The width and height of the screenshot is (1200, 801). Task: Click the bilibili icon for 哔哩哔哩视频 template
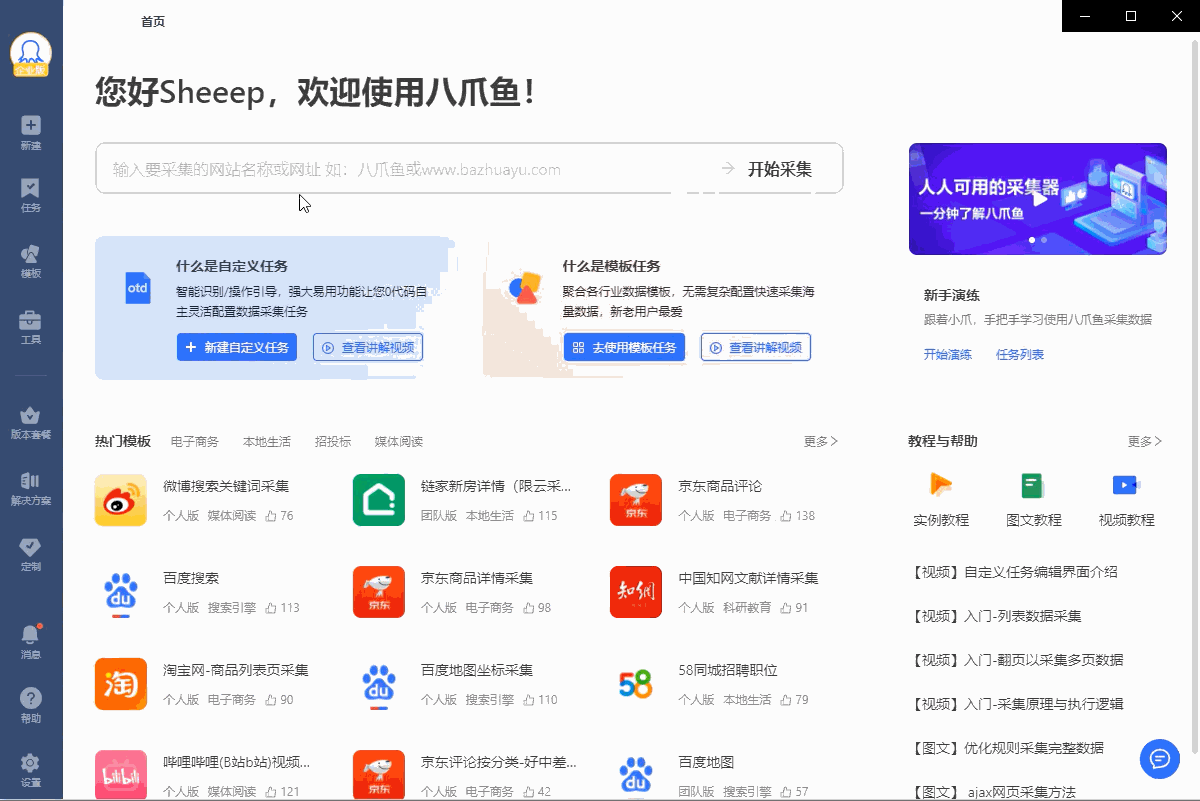coord(121,775)
